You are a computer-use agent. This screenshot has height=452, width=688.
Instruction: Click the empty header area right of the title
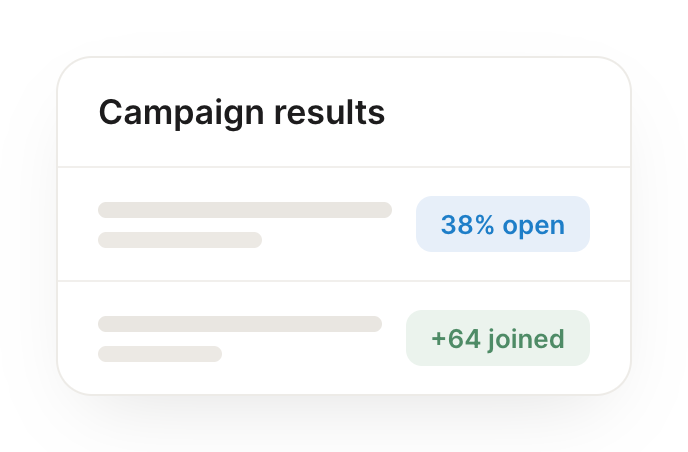click(x=508, y=112)
